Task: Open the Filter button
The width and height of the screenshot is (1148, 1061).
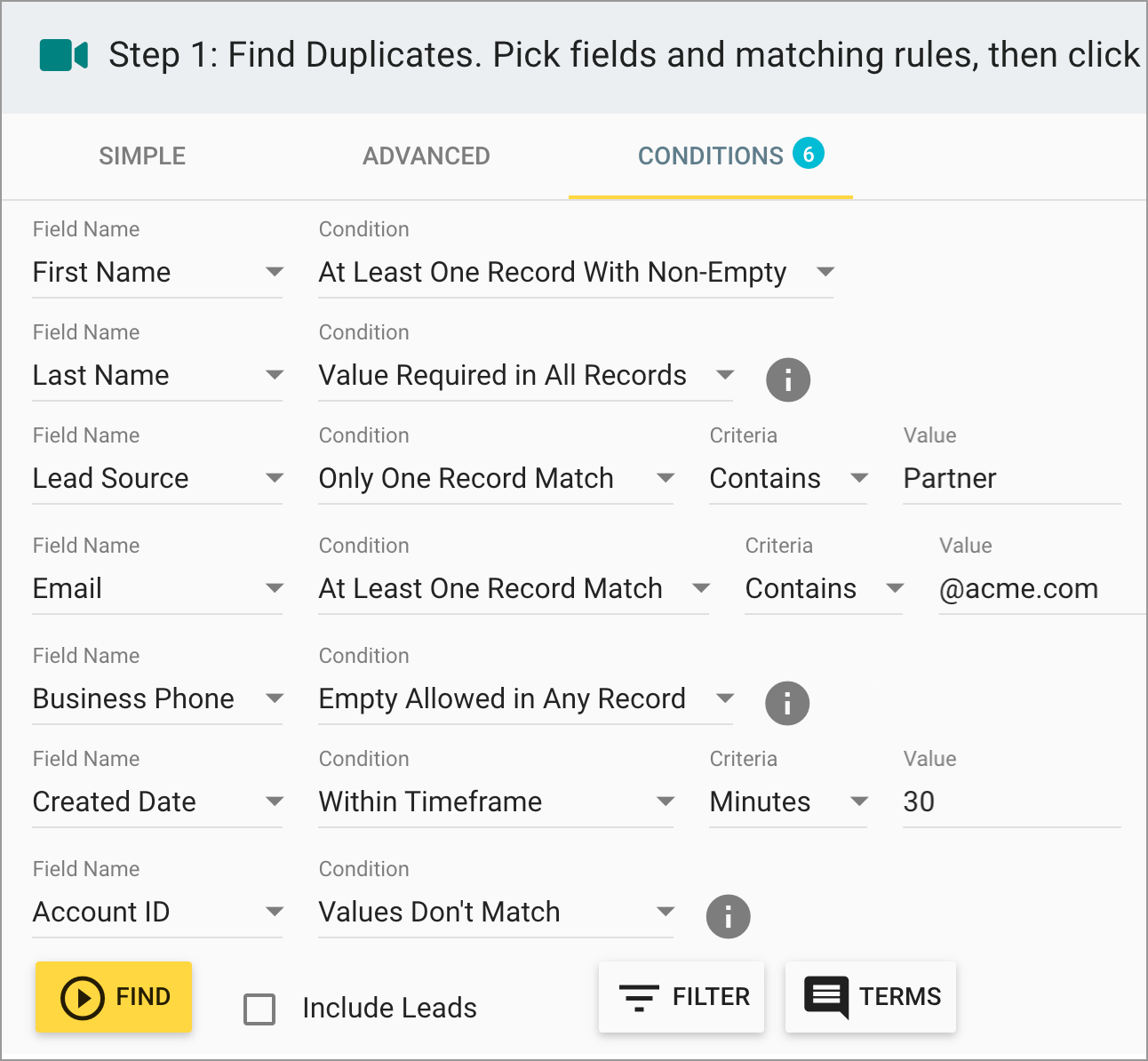Action: pos(682,997)
